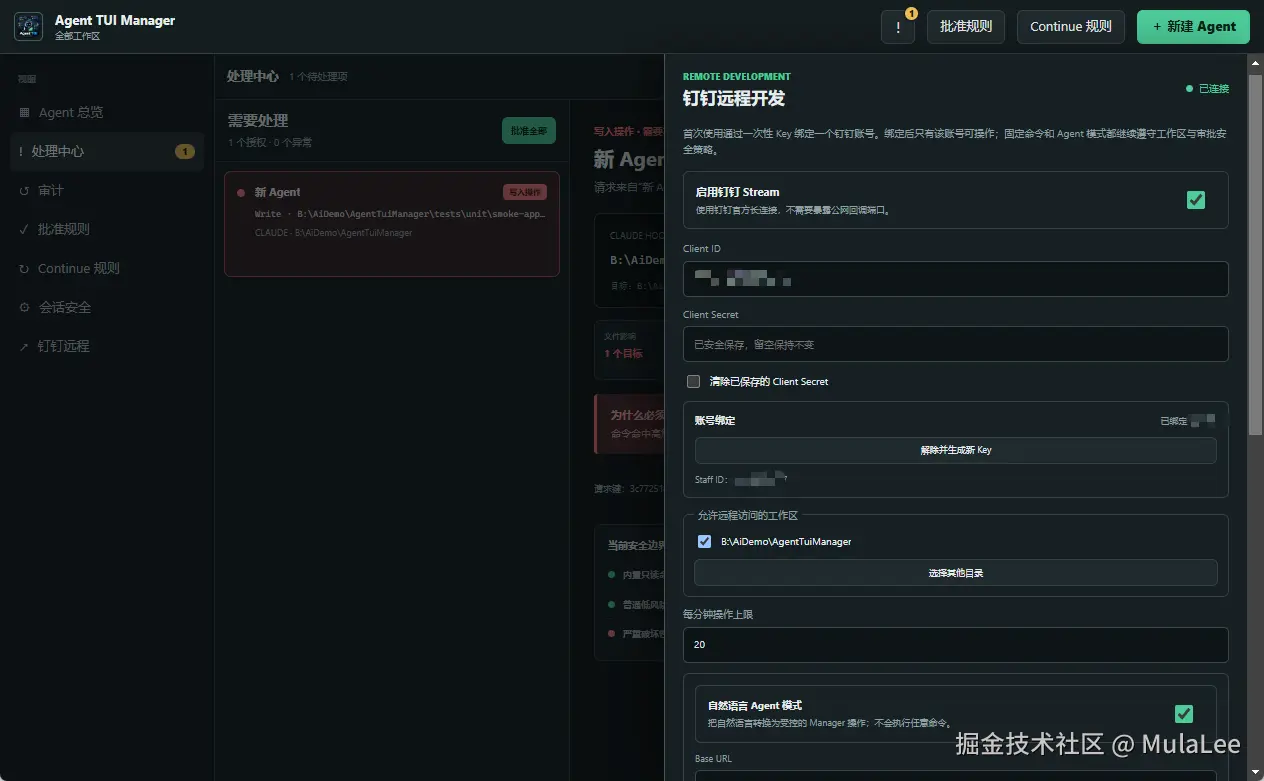Viewport: 1264px width, 781px height.
Task: Click the 1 个目标 value in the background panel
Action: pyautogui.click(x=624, y=353)
